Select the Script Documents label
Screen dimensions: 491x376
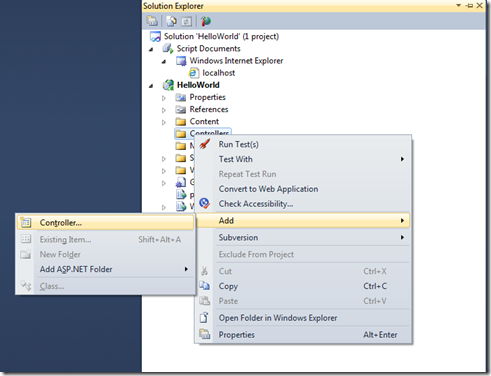point(208,49)
